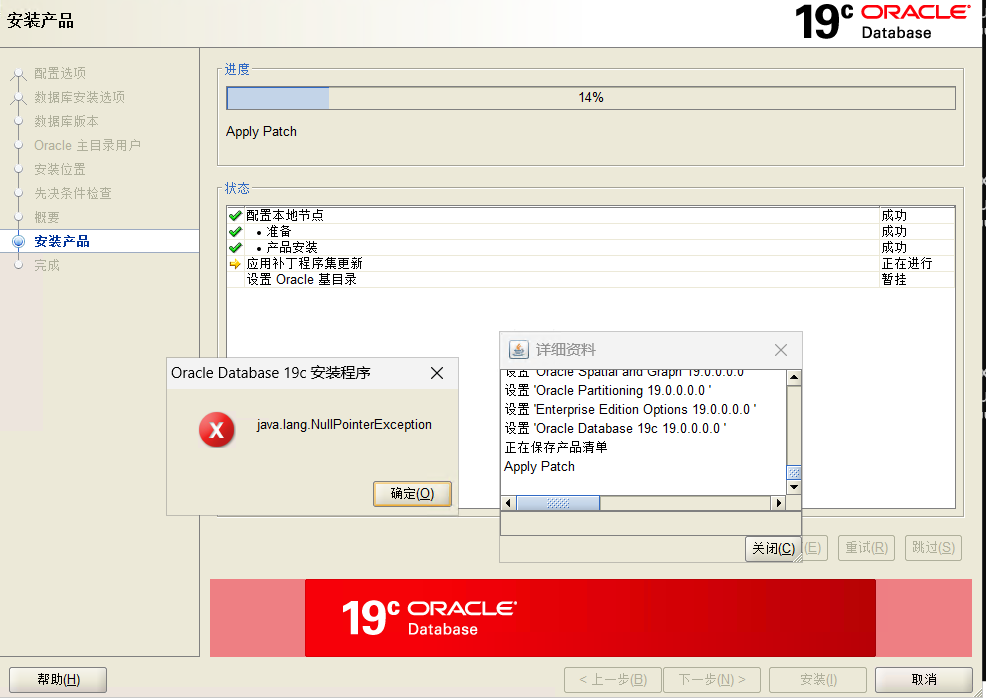Image resolution: width=986 pixels, height=700 pixels.
Task: Click the 取消 button
Action: click(x=924, y=679)
